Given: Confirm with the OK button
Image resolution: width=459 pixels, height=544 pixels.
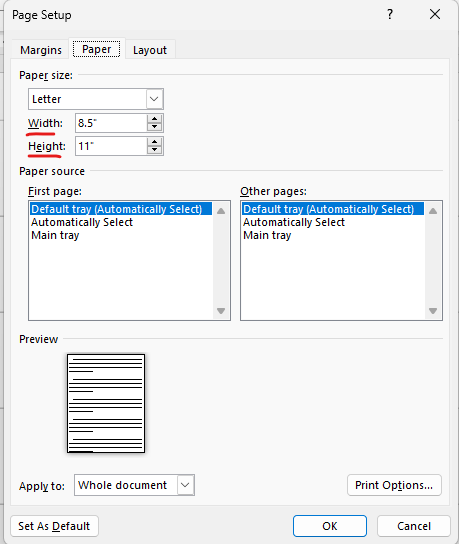Looking at the screenshot, I should point(330,526).
